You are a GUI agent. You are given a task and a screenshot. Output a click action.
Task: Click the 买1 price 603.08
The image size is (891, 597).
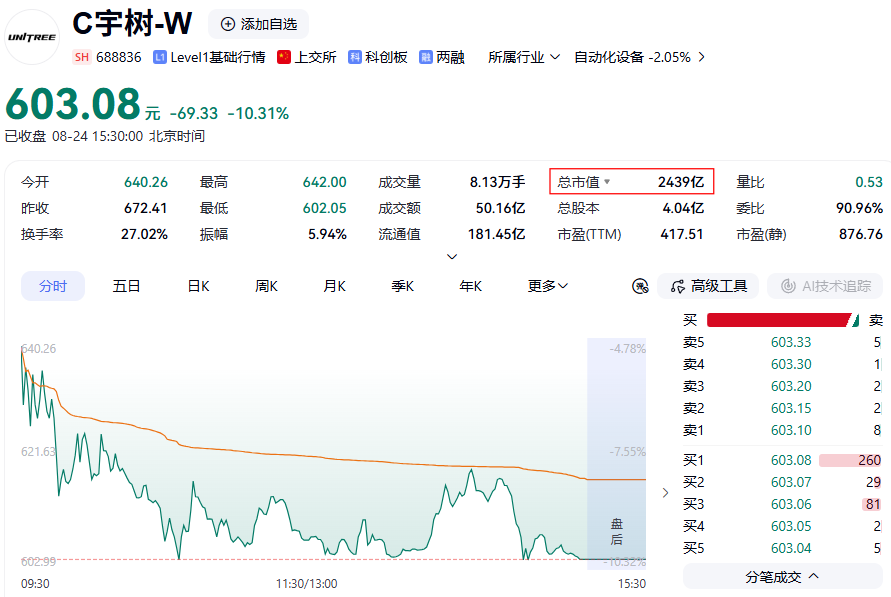(790, 460)
